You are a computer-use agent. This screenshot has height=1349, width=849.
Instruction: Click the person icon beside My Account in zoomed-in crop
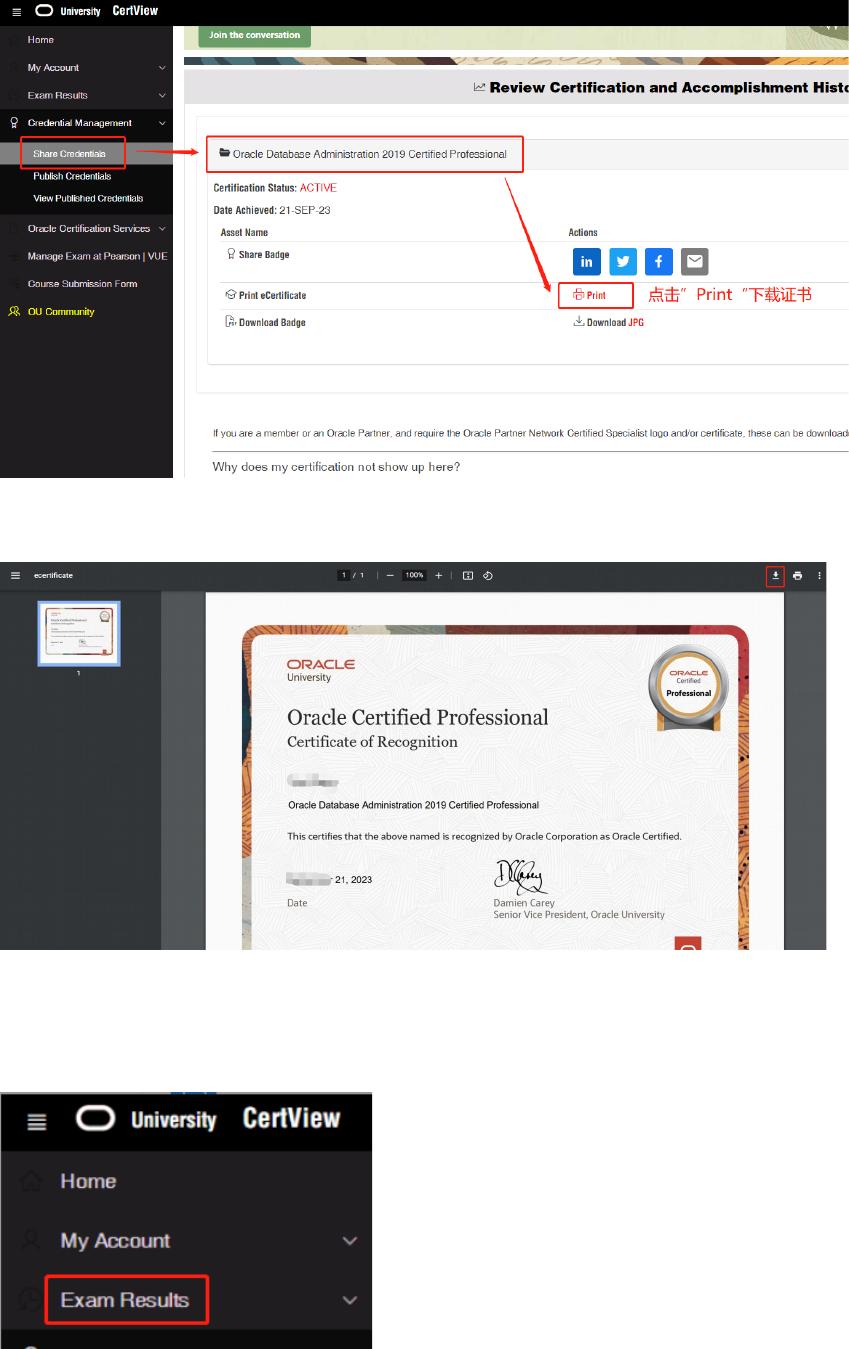[x=30, y=1240]
